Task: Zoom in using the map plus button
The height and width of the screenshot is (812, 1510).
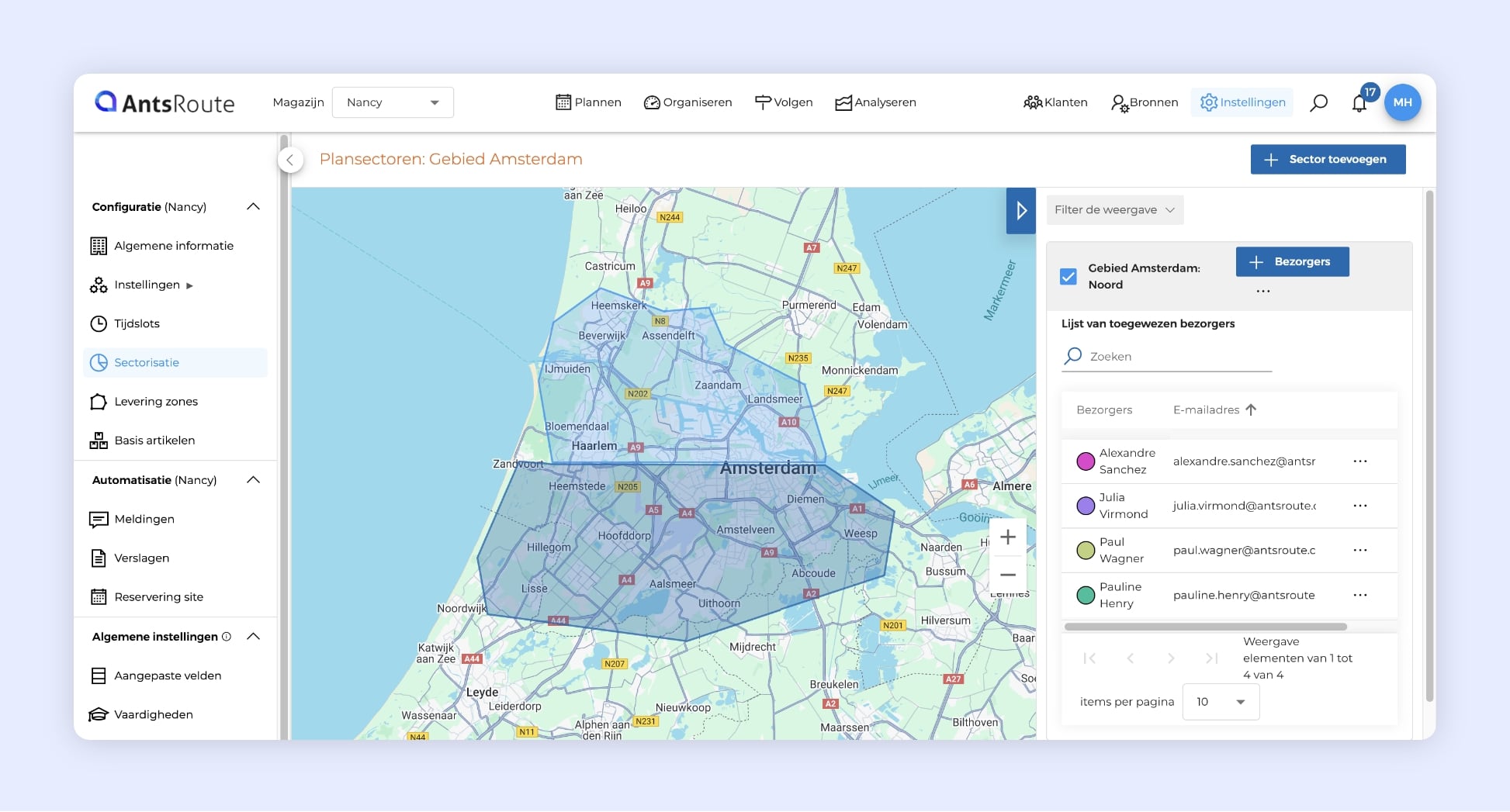Action: [1008, 536]
